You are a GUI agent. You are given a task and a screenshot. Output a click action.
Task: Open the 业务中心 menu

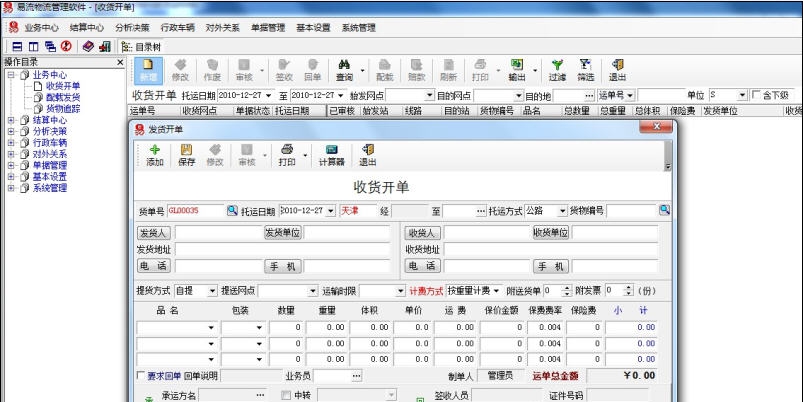(41, 28)
